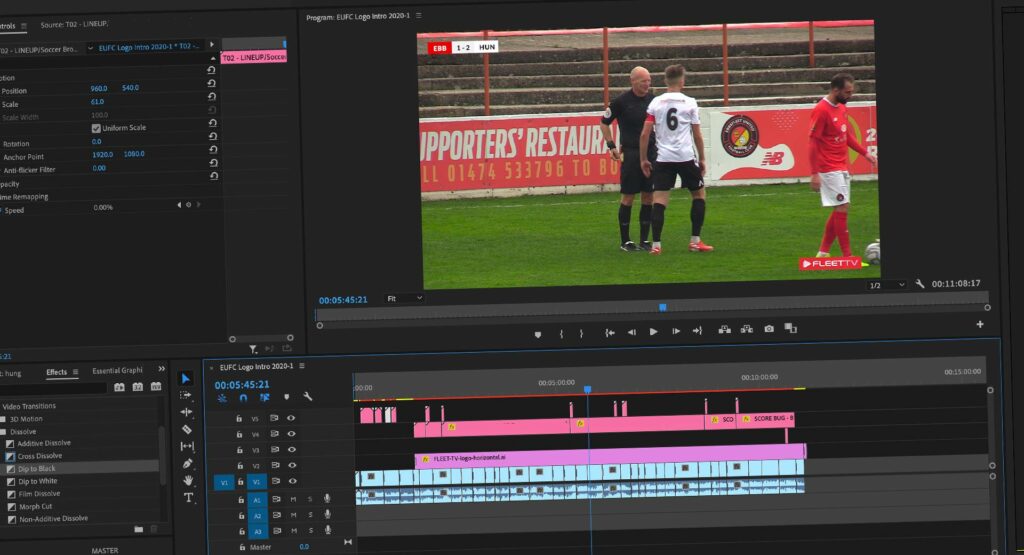Collapse the Dissolve effects folder

pos(4,431)
